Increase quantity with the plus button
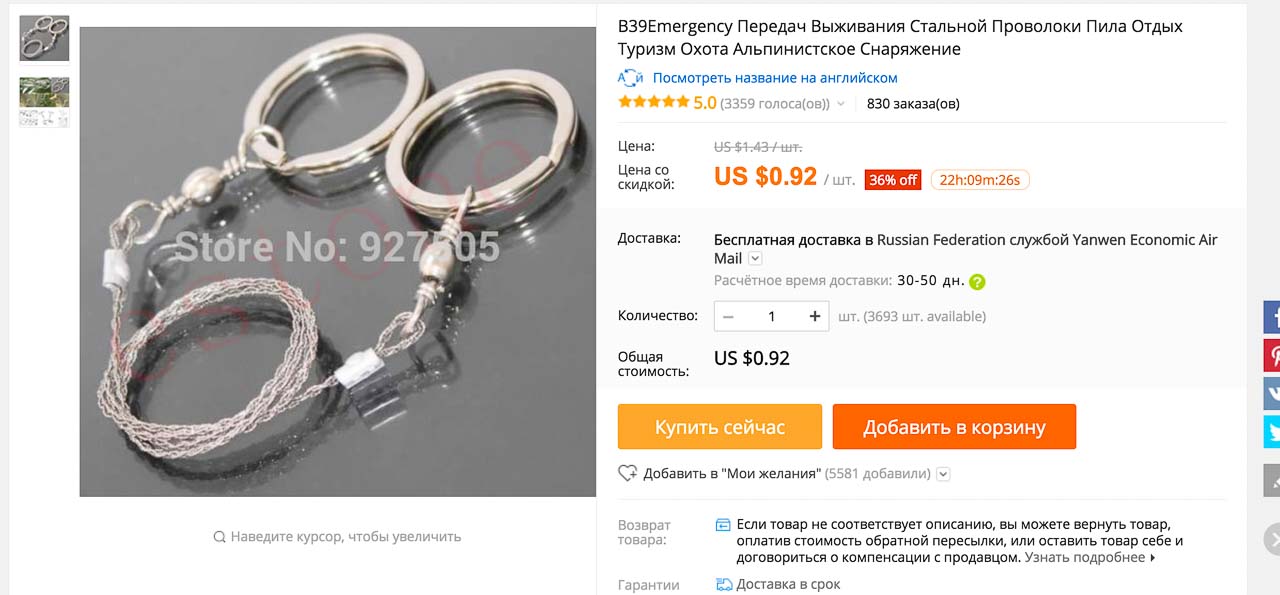The width and height of the screenshot is (1280, 595). click(815, 316)
